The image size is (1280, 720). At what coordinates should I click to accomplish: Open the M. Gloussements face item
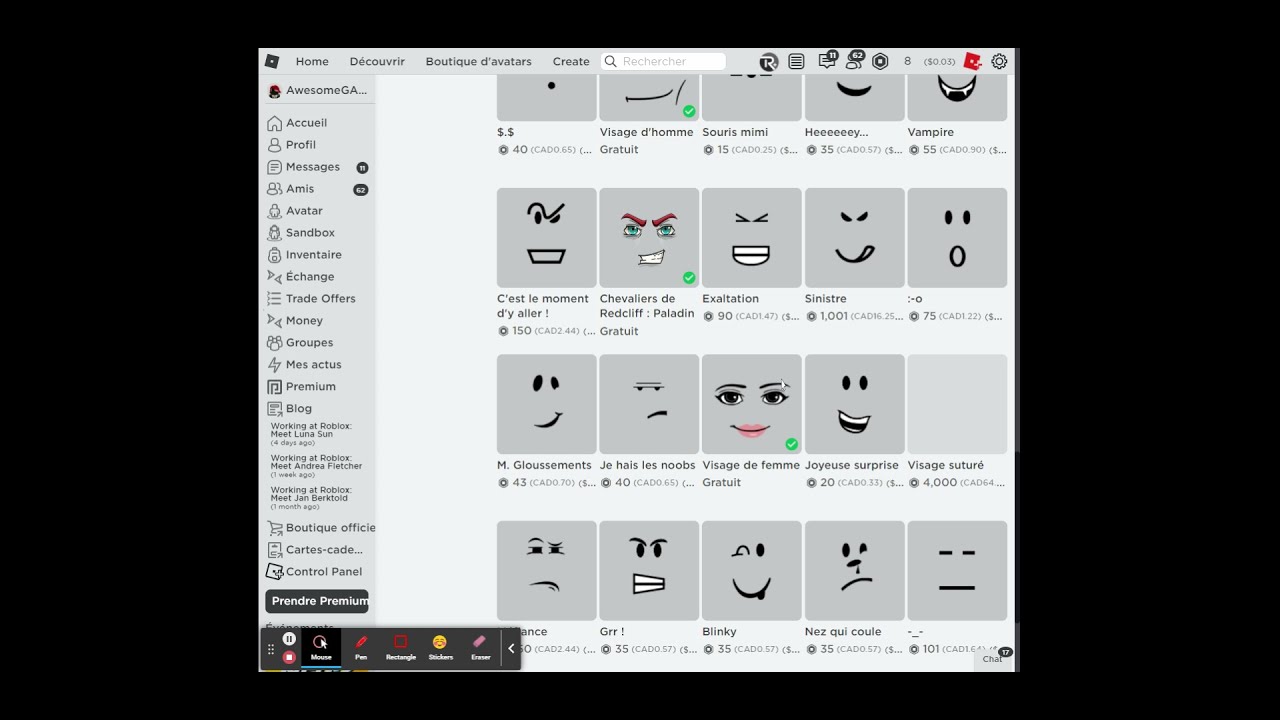[547, 404]
